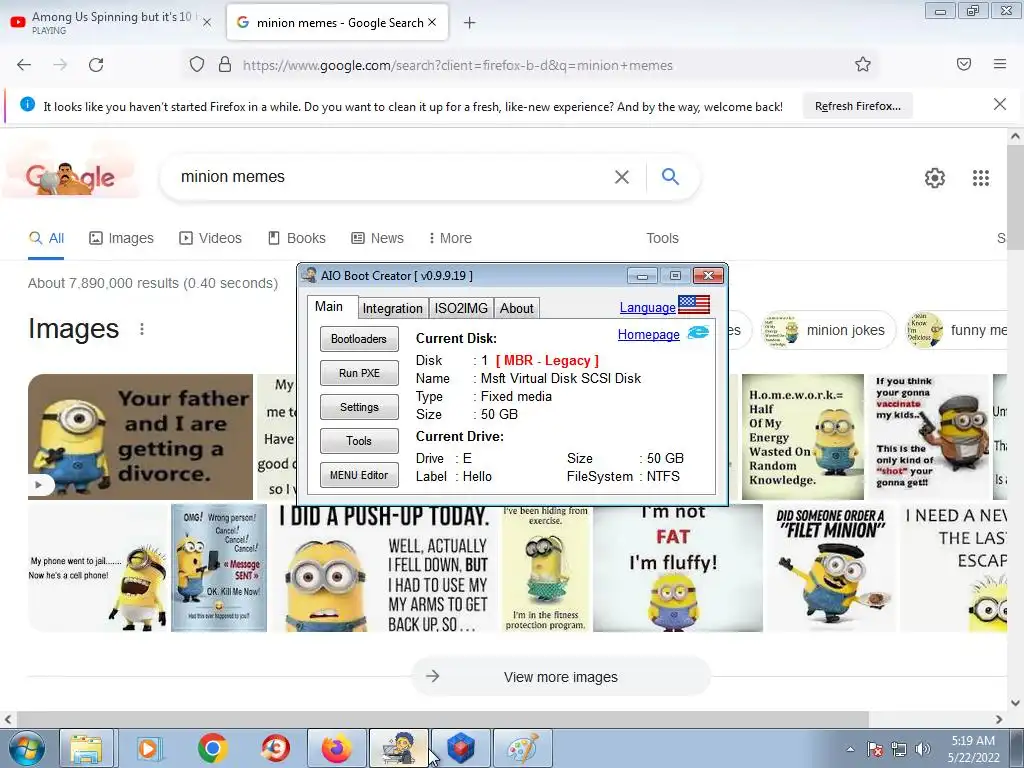Click Firefox back arrow button
This screenshot has width=1024, height=768.
[24, 65]
